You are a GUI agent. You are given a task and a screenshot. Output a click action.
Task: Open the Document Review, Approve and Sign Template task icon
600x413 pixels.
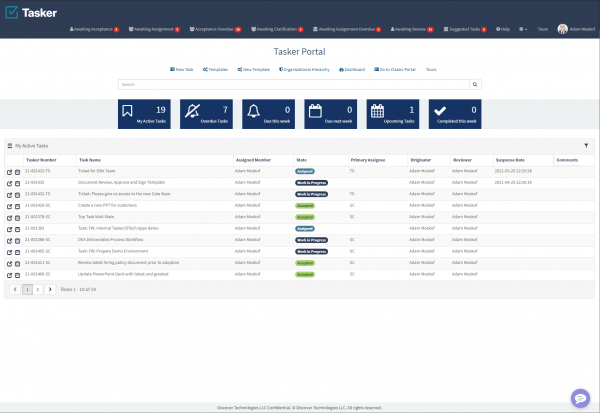(x=10, y=184)
